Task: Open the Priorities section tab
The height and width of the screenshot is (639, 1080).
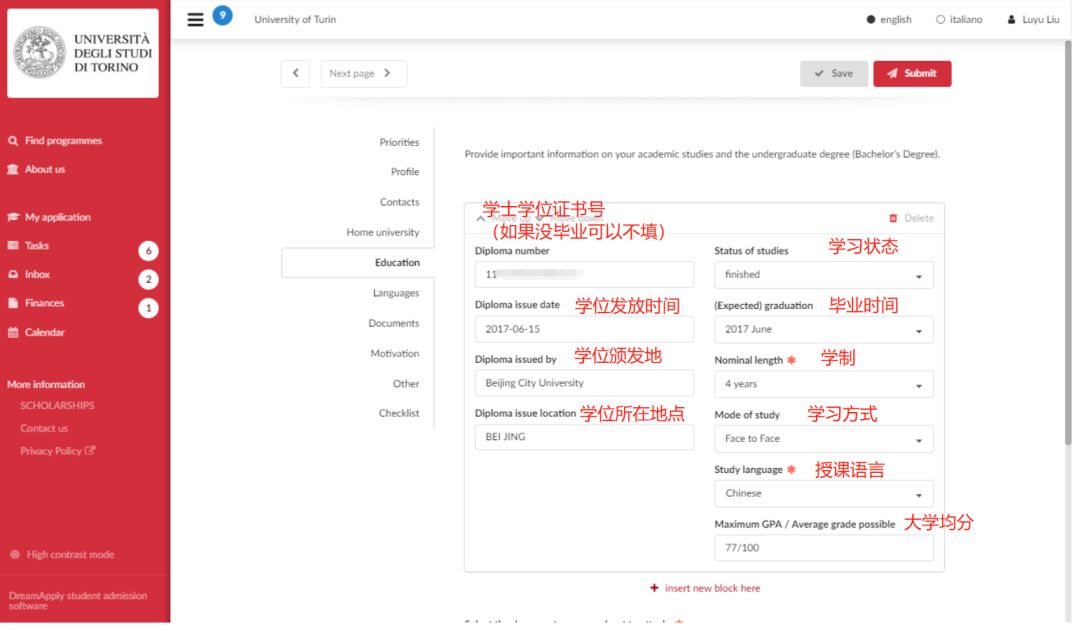Action: click(x=399, y=142)
